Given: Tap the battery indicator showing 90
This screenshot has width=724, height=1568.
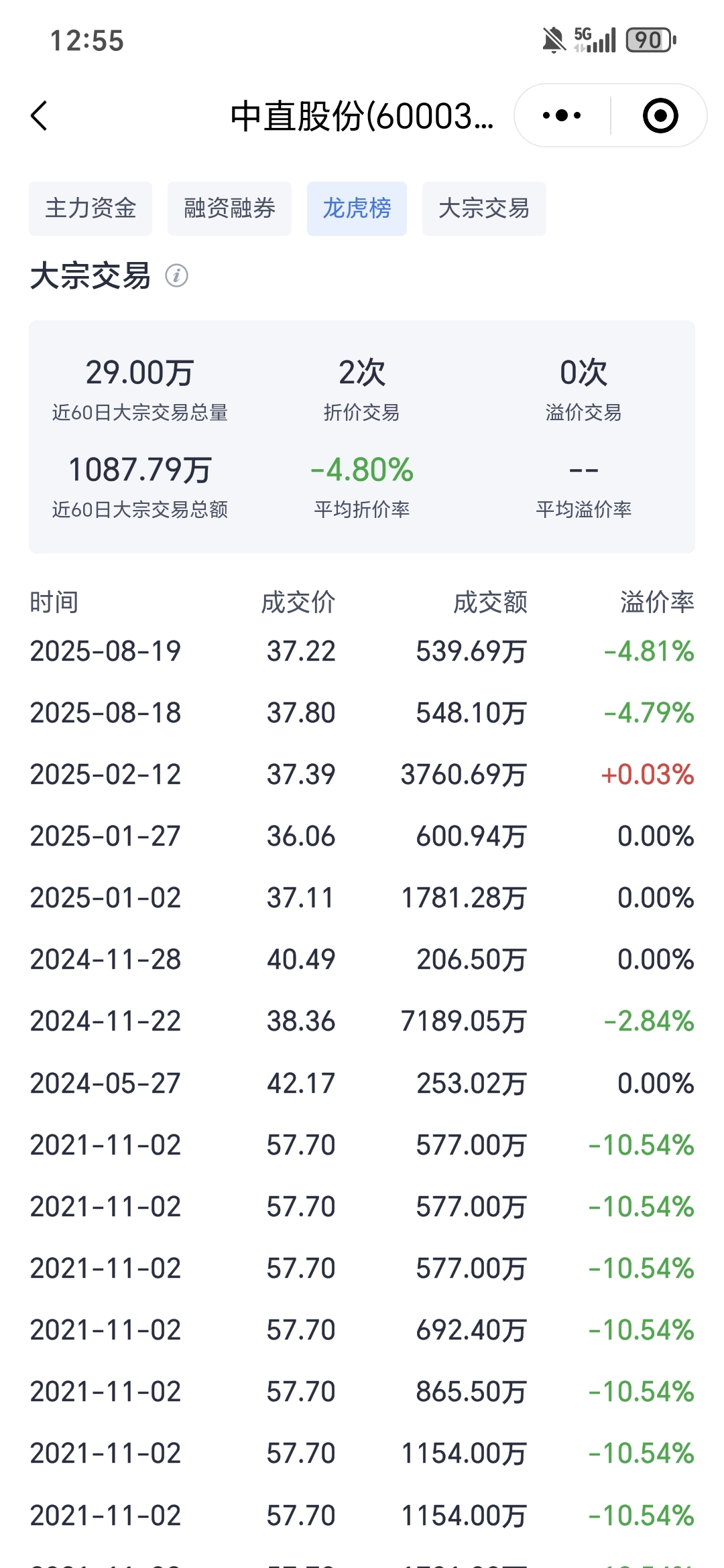Looking at the screenshot, I should click(x=651, y=40).
